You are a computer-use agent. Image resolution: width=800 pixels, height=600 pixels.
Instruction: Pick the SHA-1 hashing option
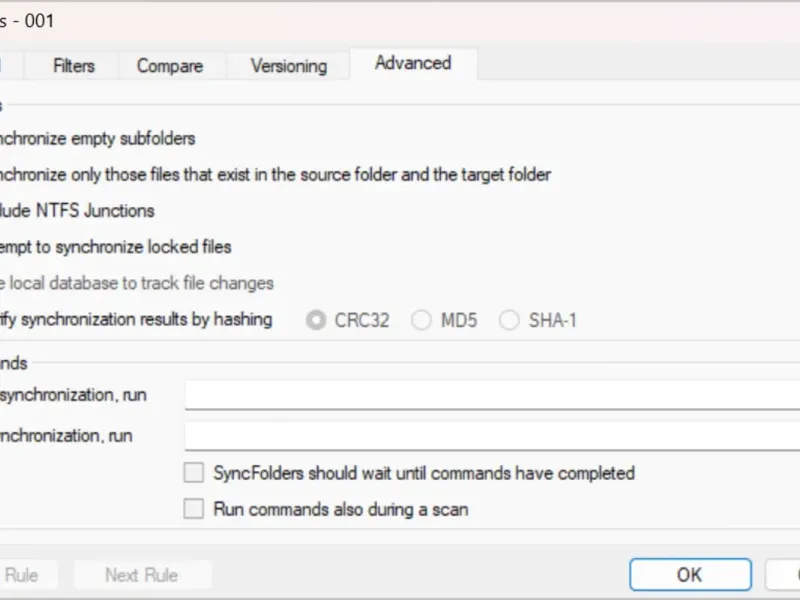point(510,321)
